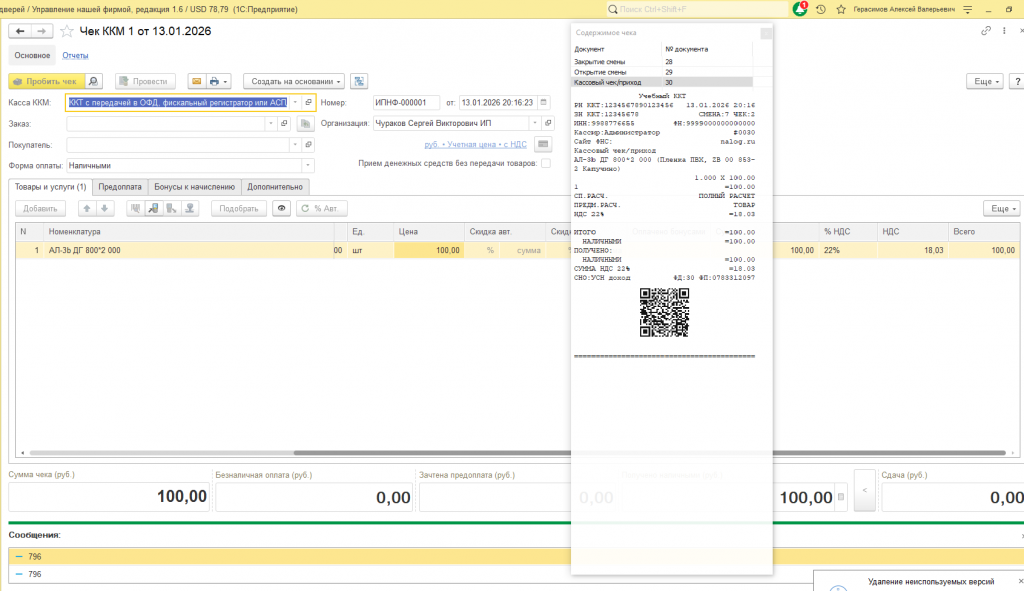The width and height of the screenshot is (1024, 591).
Task: Switch to the Предоплата tab
Action: click(x=120, y=186)
